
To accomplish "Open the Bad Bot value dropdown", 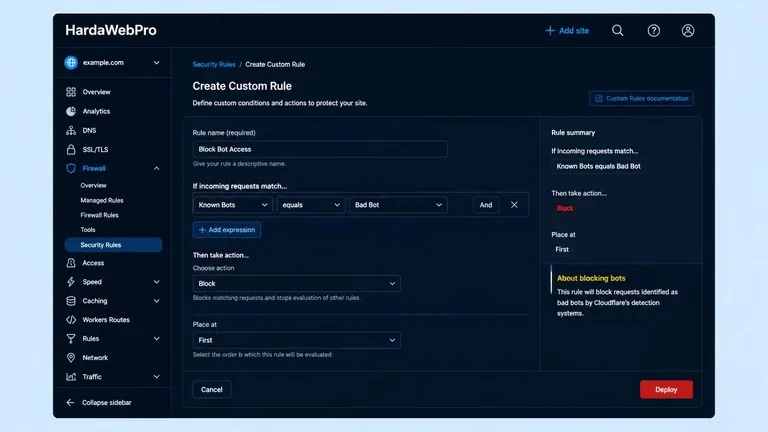I will point(398,205).
